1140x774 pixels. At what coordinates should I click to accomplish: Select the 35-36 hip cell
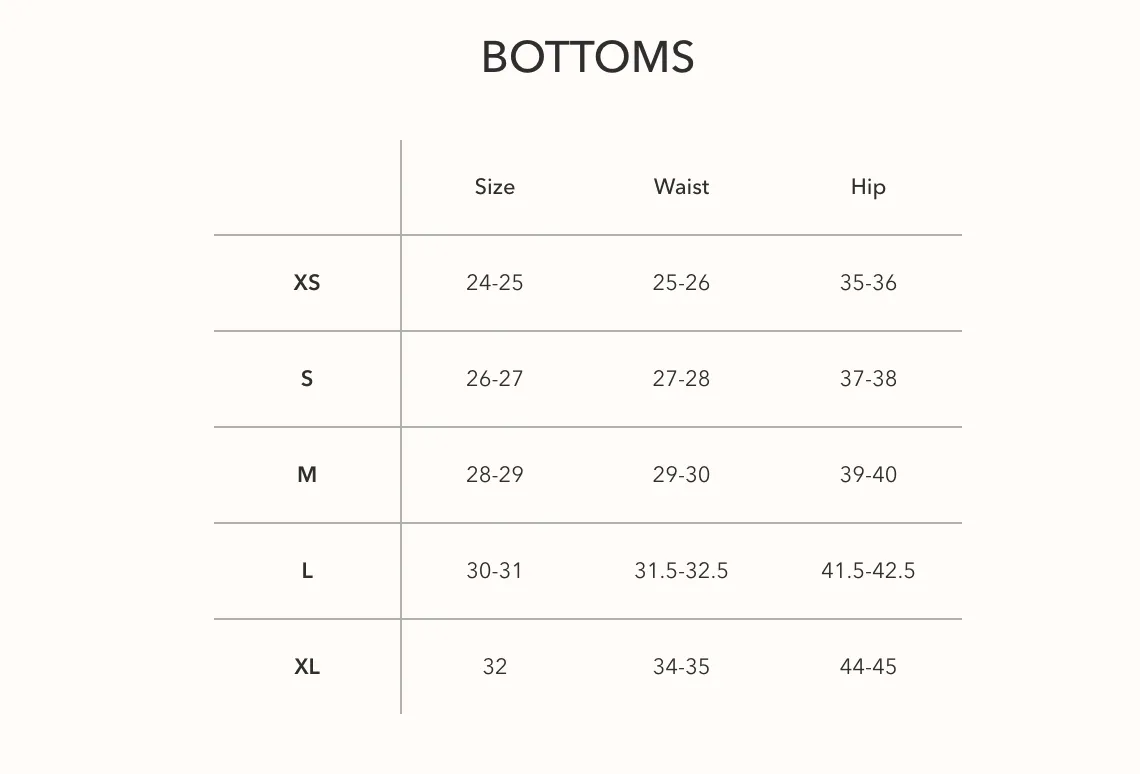[868, 283]
